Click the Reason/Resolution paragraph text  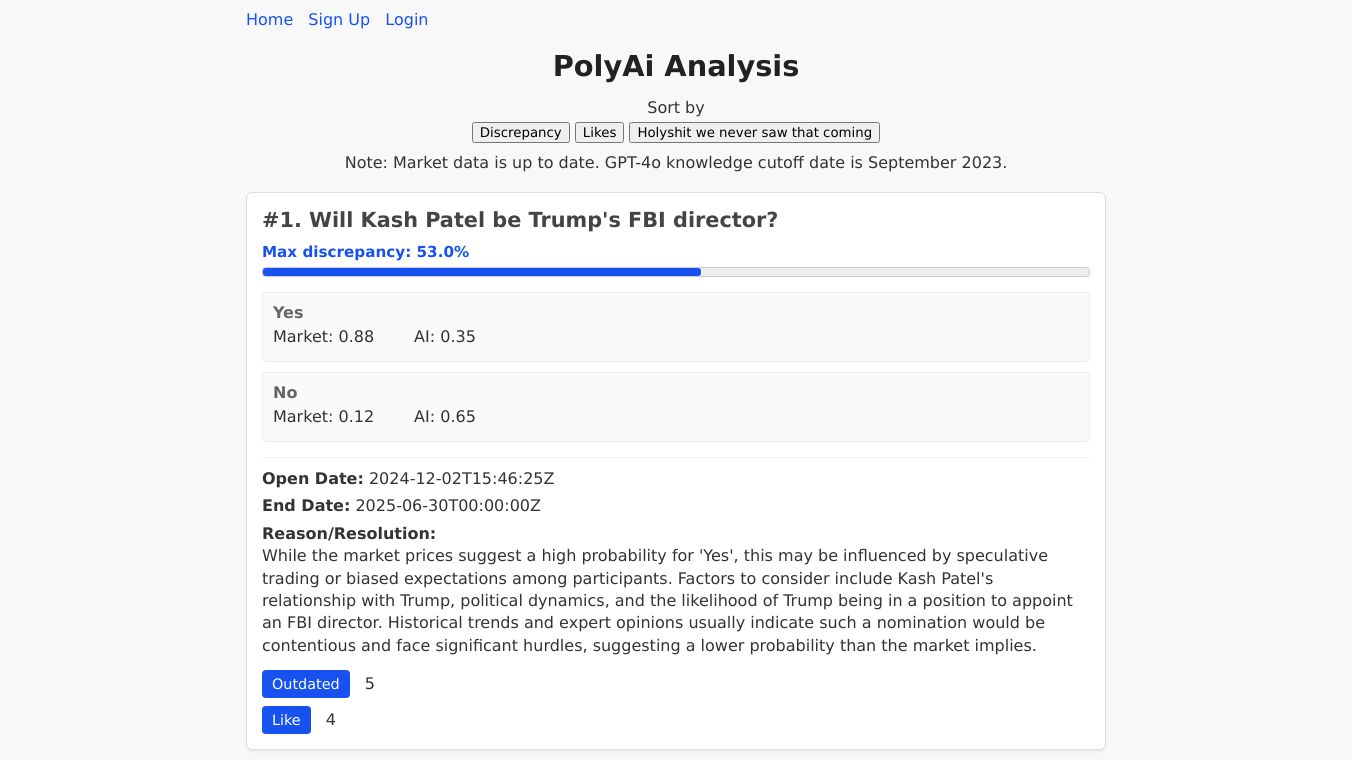click(x=666, y=600)
